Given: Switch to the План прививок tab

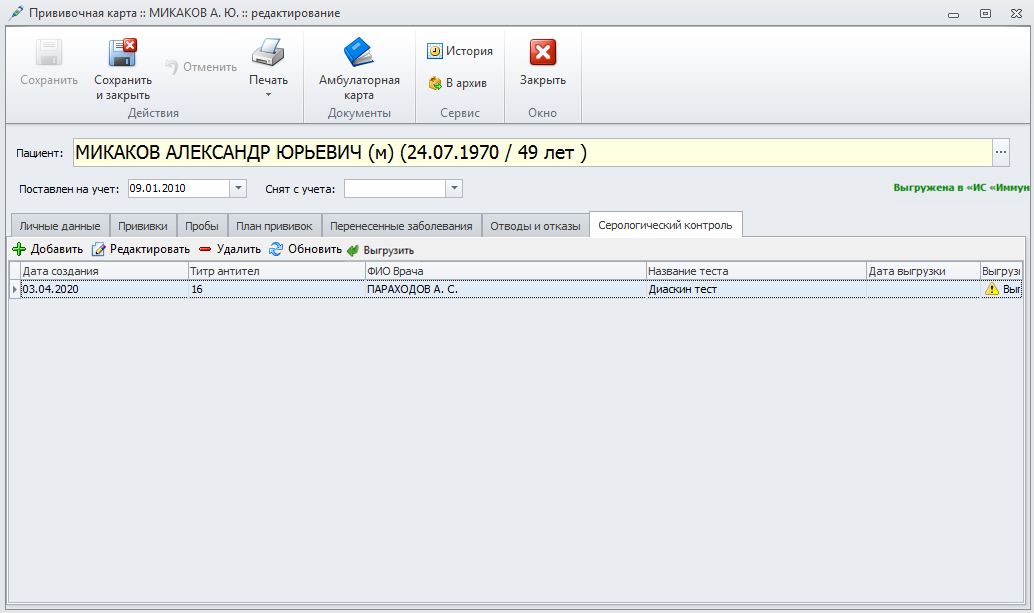Looking at the screenshot, I should (274, 226).
